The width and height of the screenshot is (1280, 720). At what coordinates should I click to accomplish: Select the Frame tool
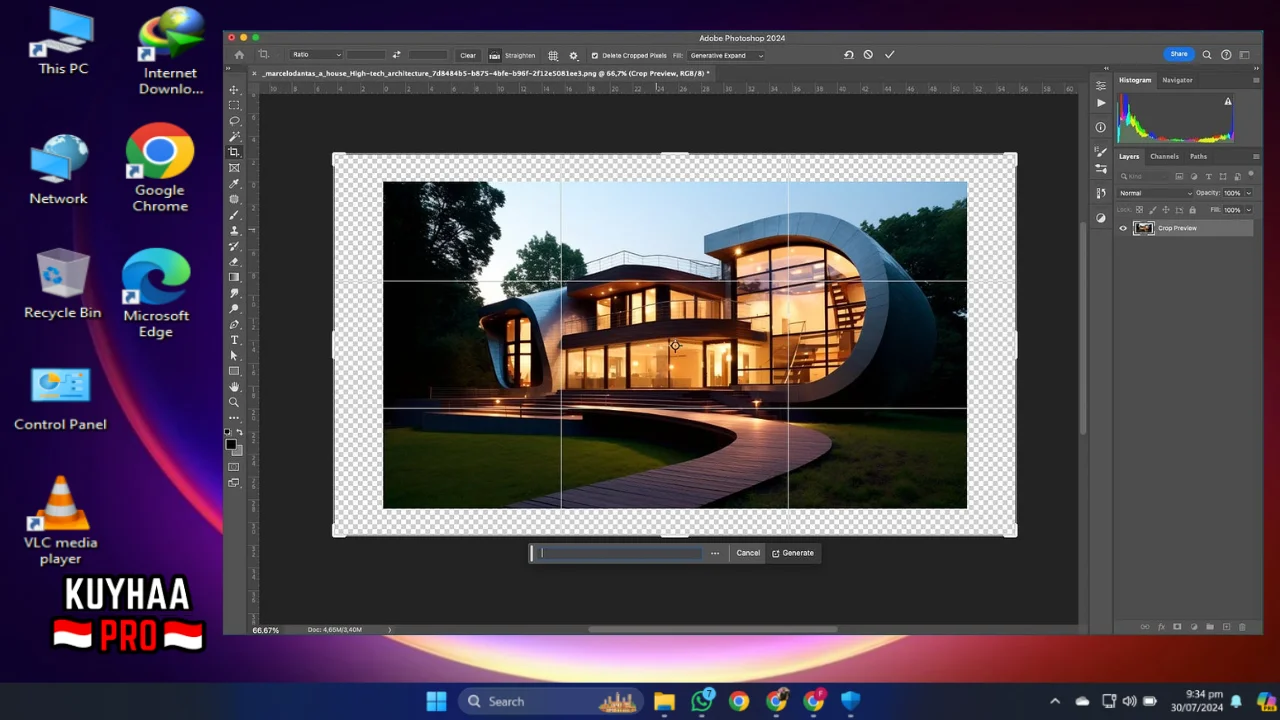coord(234,168)
